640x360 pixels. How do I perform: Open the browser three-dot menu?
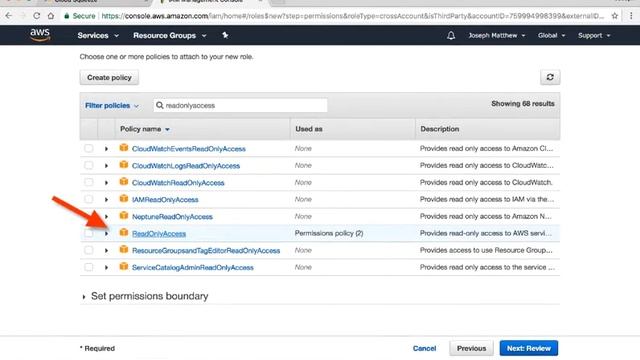pos(631,16)
